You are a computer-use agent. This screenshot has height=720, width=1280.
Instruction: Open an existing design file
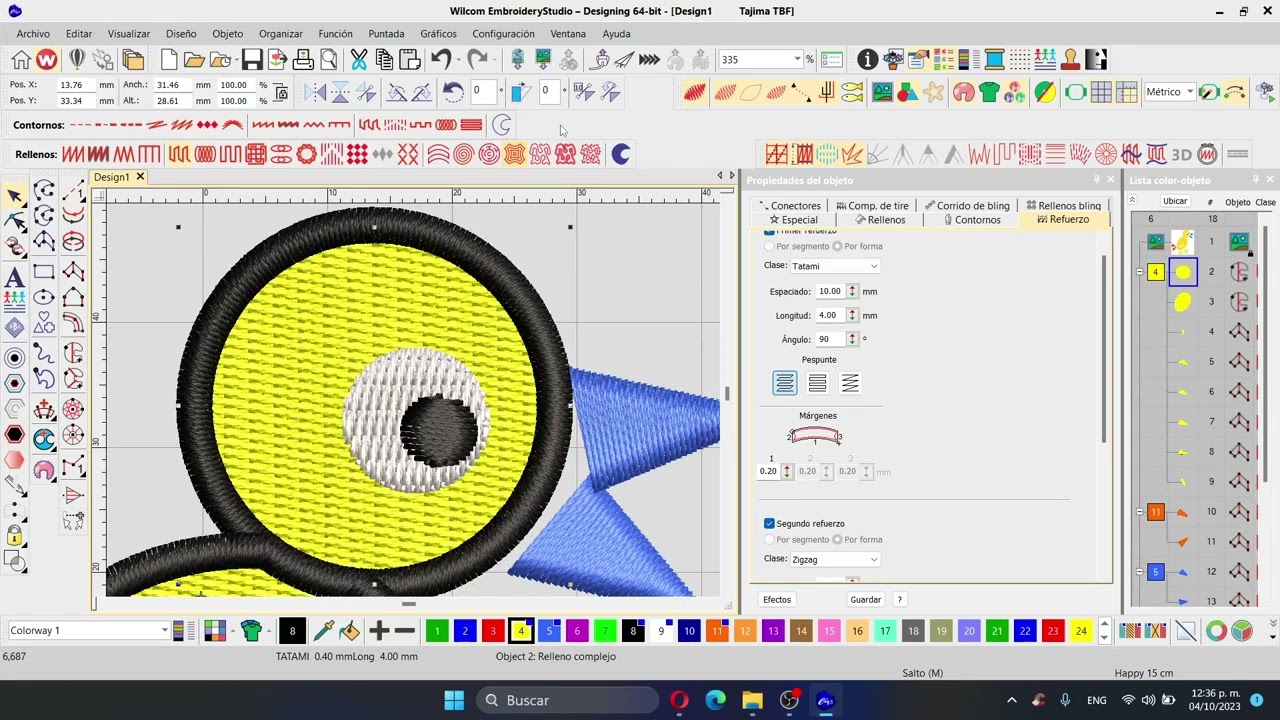point(194,60)
